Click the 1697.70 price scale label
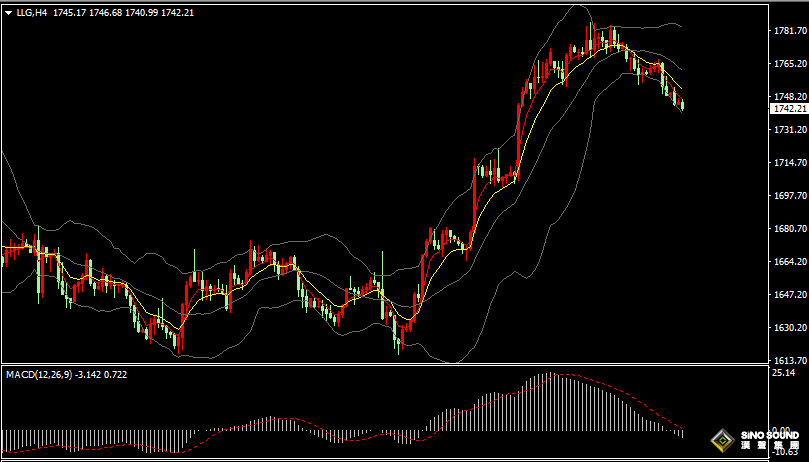 click(789, 196)
